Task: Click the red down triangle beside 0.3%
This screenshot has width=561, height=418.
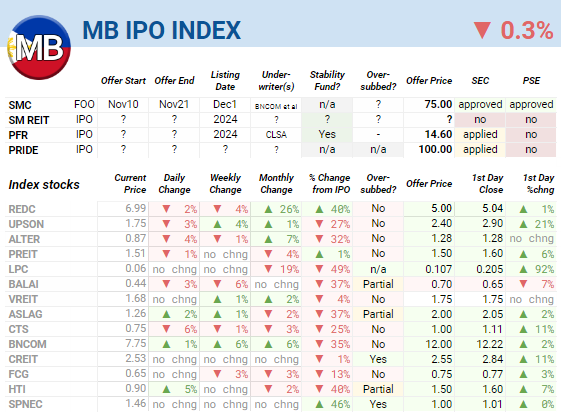Action: pos(482,30)
